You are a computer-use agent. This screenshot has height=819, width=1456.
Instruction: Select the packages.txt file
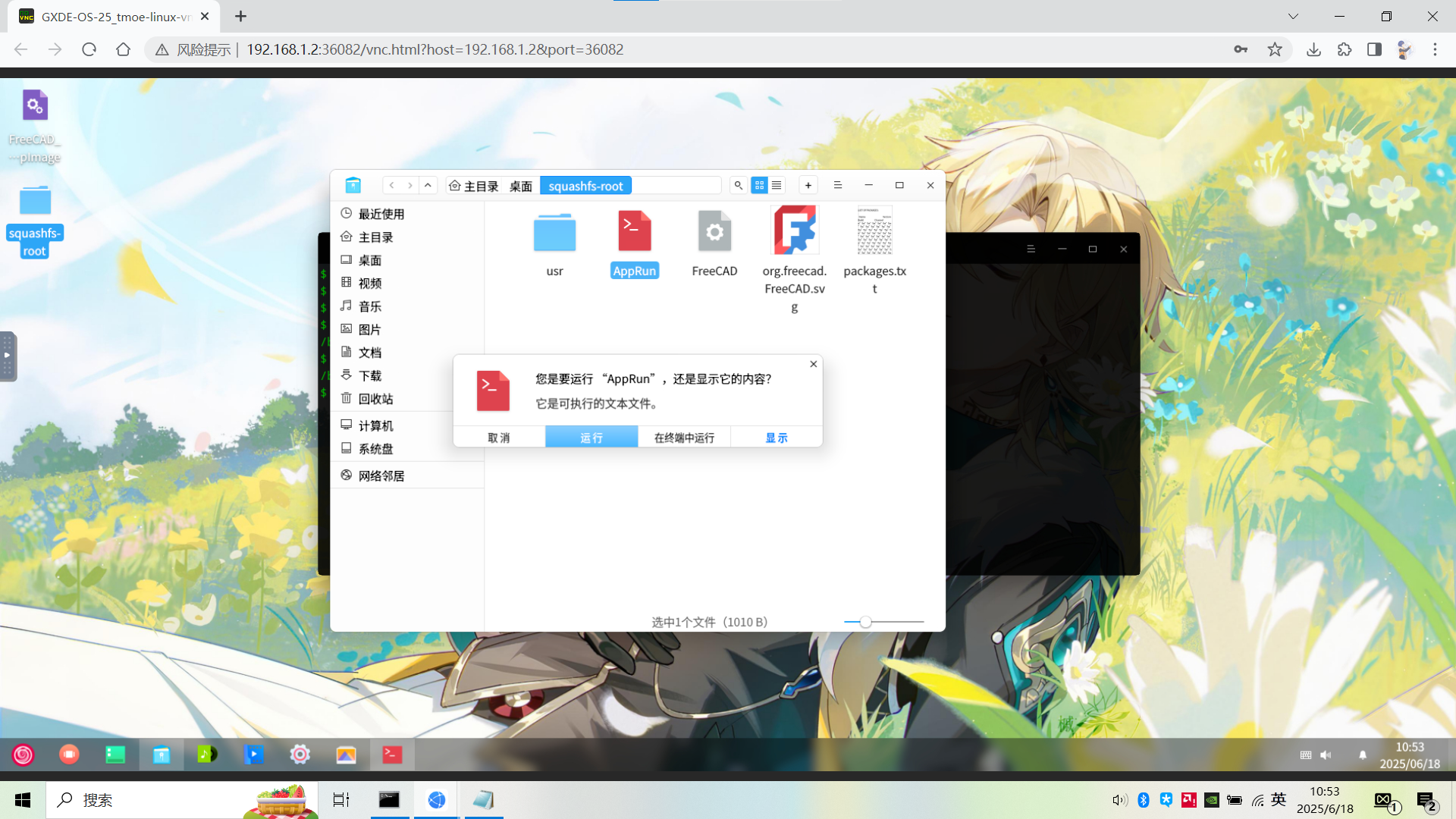point(874,250)
